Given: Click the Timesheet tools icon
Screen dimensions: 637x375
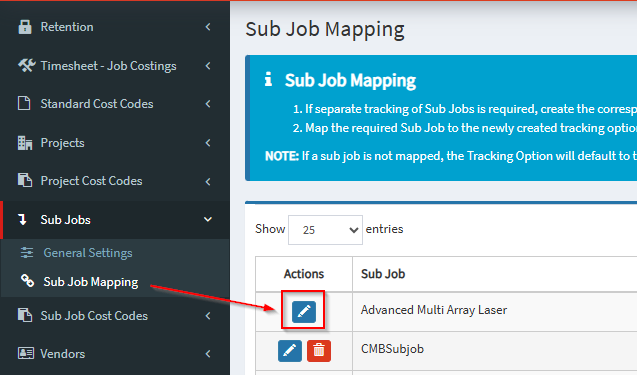Looking at the screenshot, I should tap(26, 65).
